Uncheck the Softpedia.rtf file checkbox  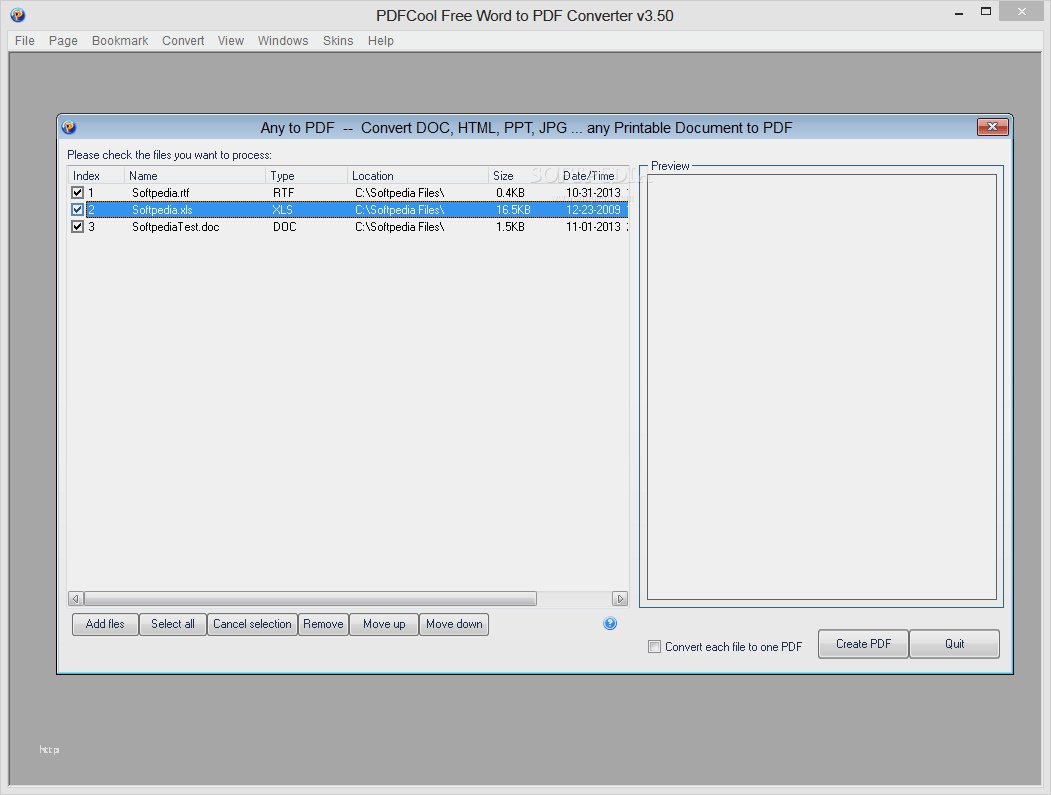78,192
